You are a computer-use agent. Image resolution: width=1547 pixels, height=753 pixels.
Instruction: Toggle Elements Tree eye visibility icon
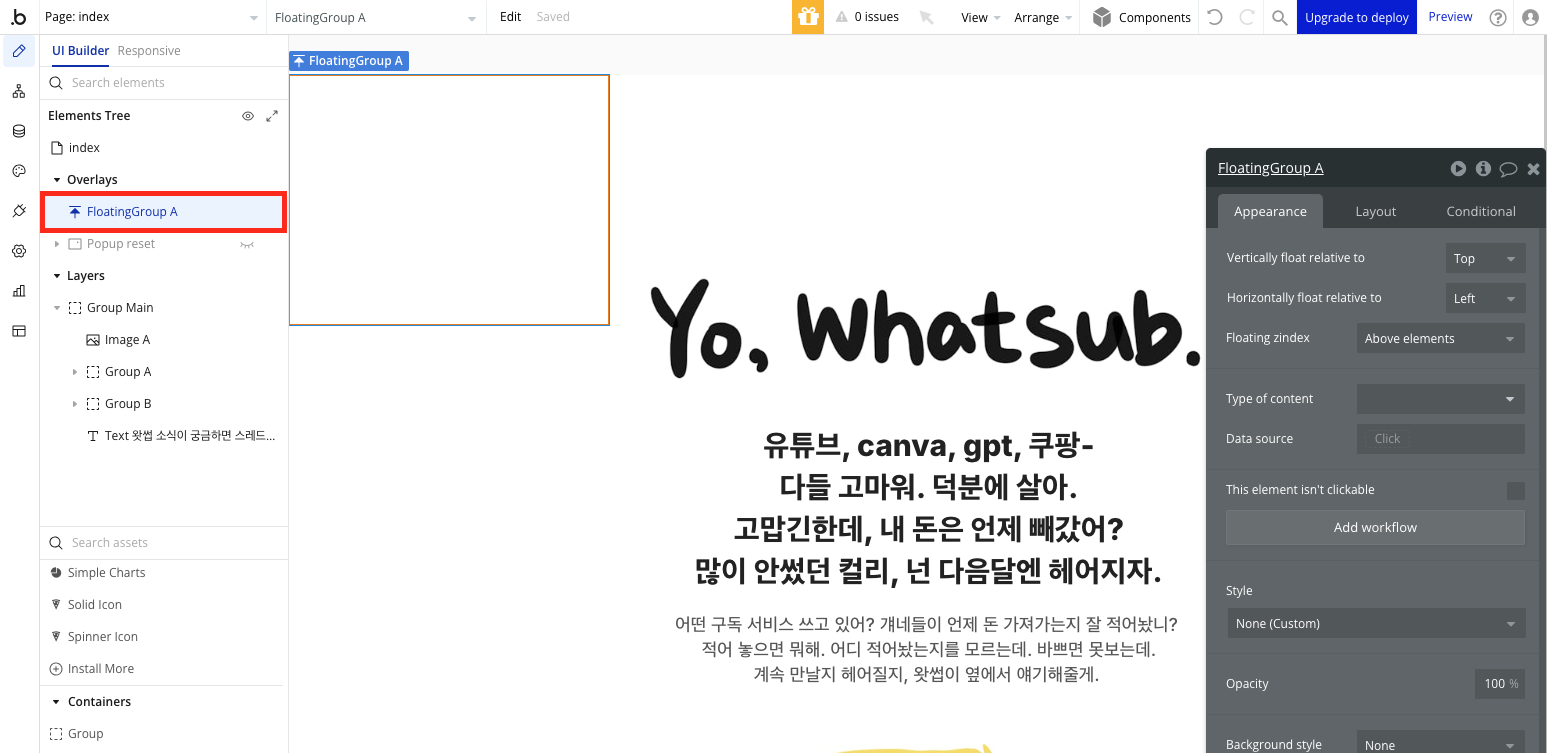click(248, 116)
